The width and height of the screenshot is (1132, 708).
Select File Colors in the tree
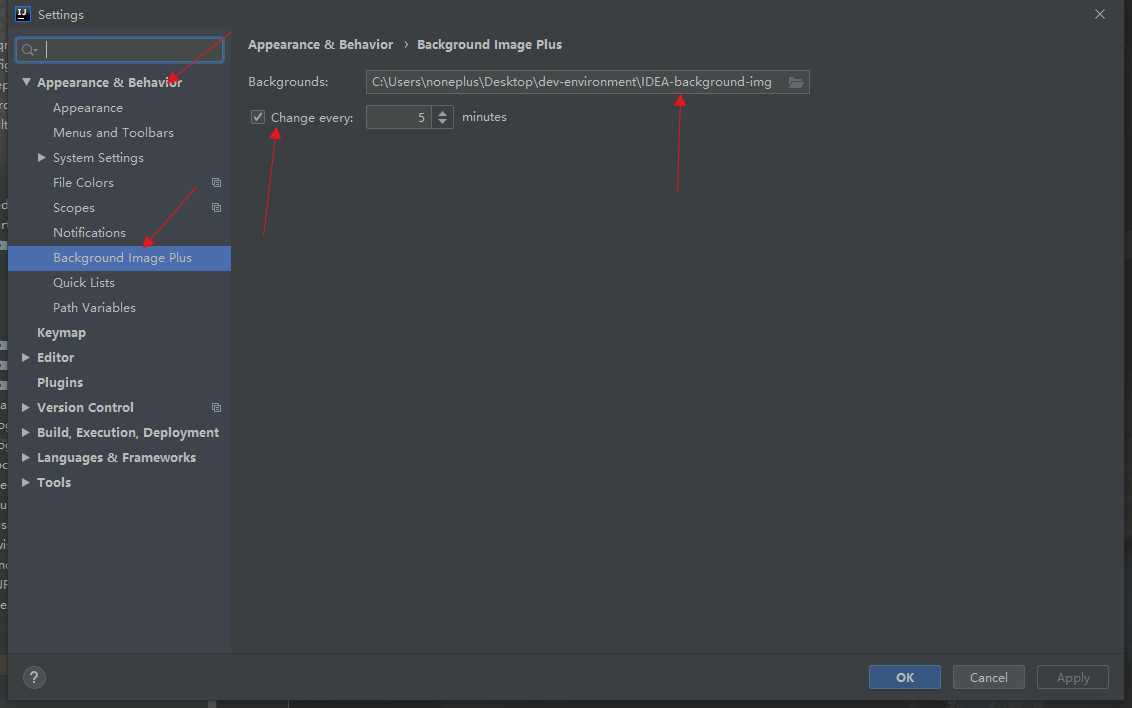pos(83,183)
